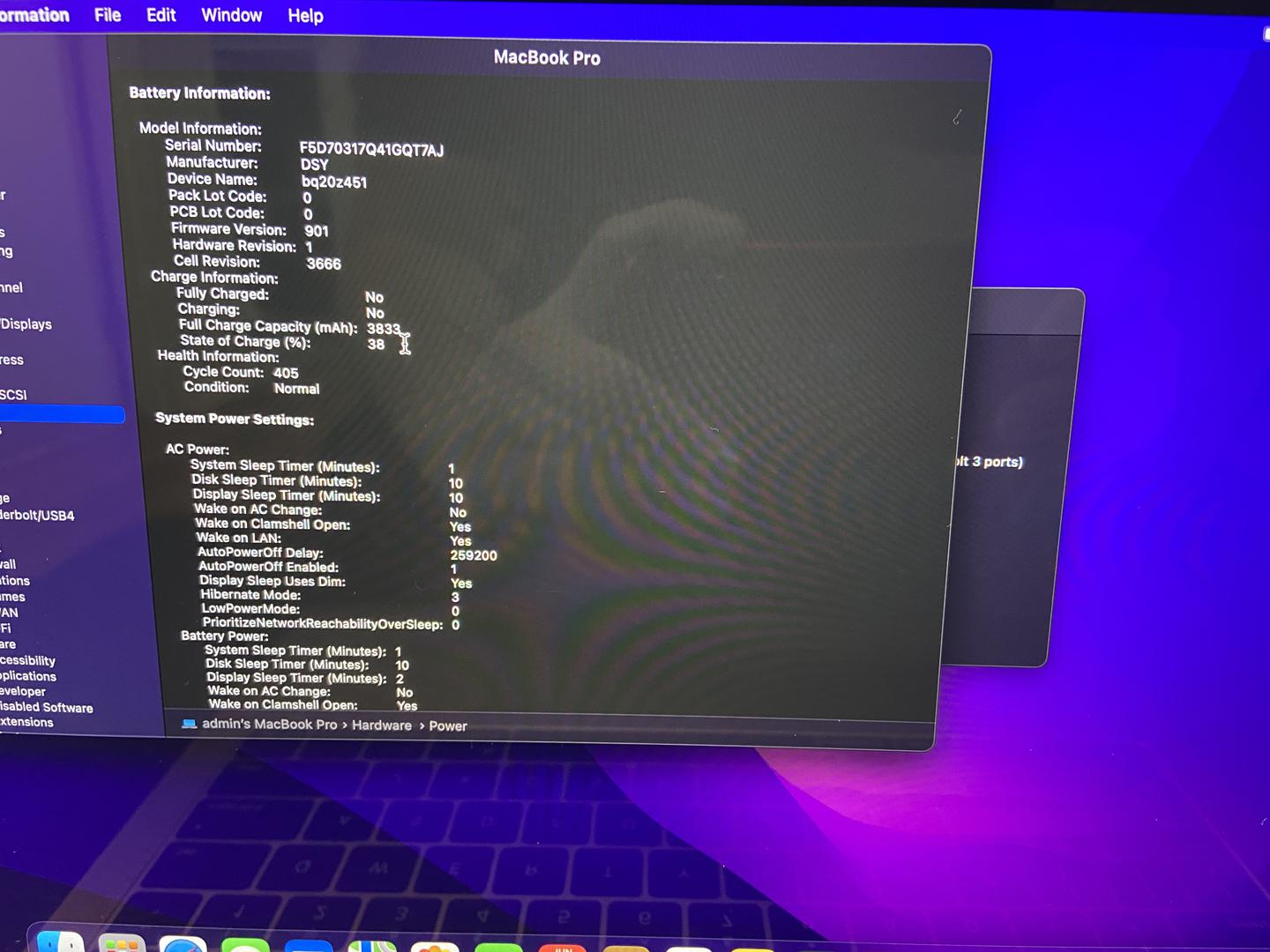Click the manufacturer value DSY
The width and height of the screenshot is (1270, 952).
[314, 165]
